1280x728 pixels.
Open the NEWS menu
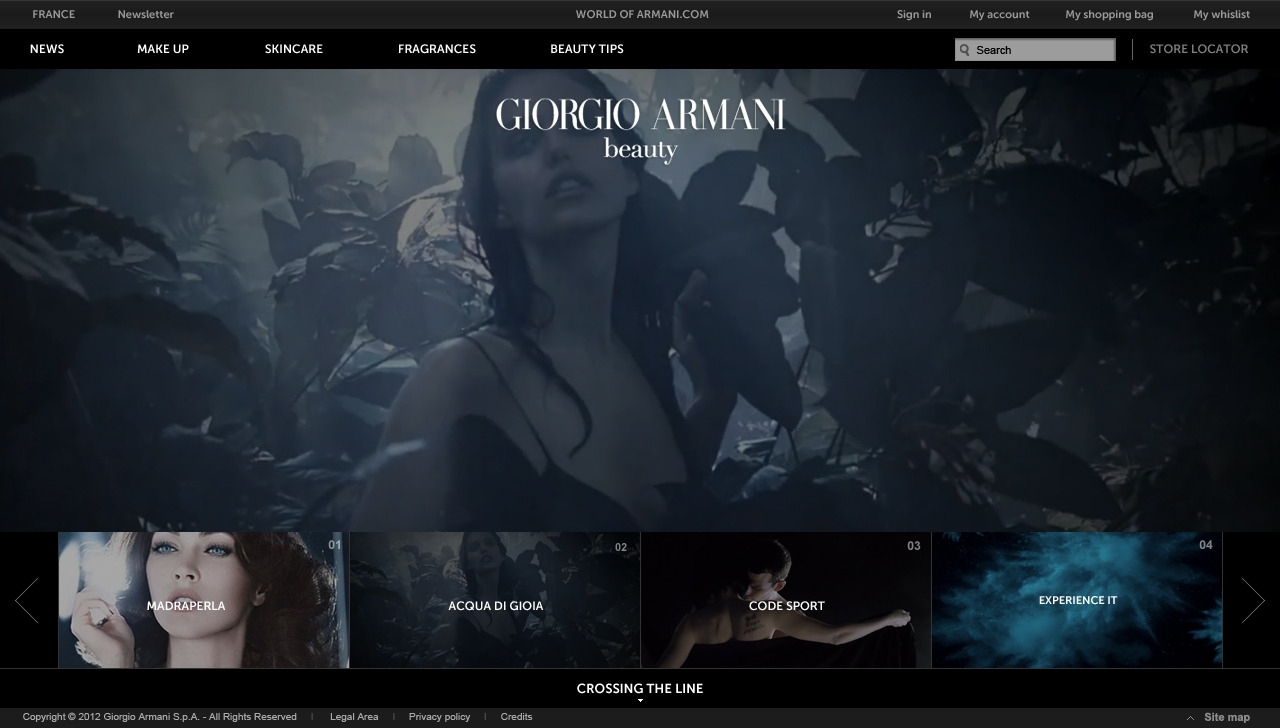(47, 49)
